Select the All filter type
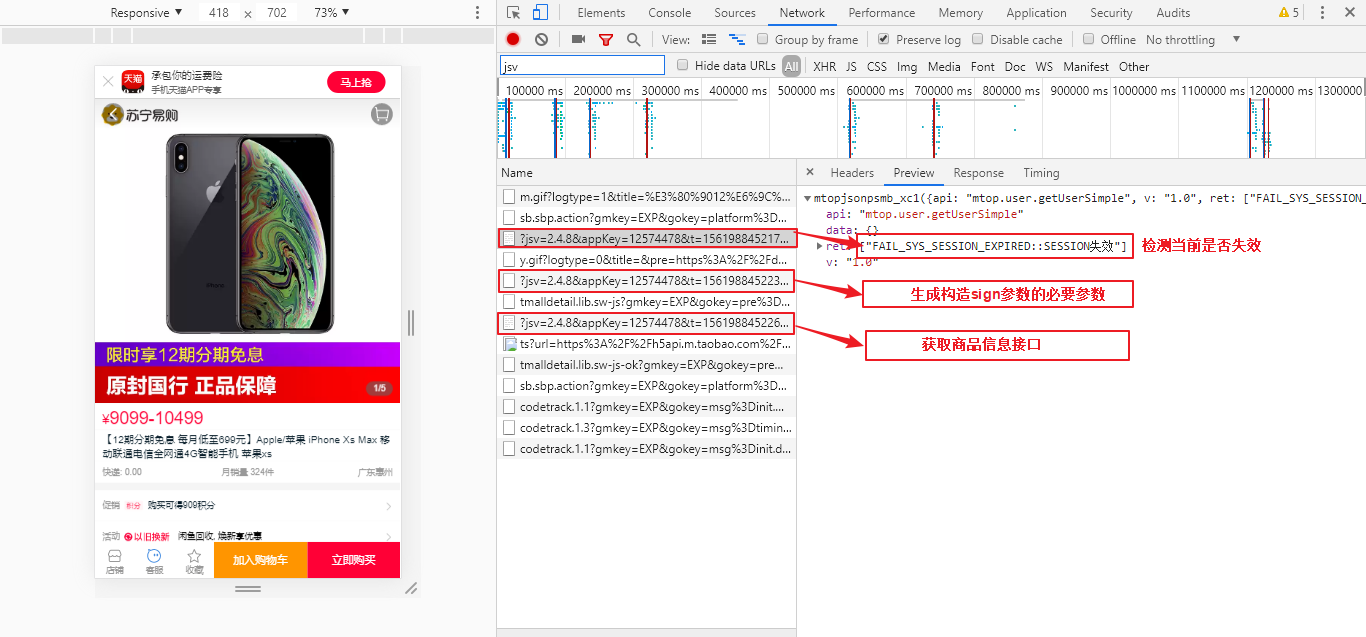This screenshot has width=1366, height=637. point(792,67)
